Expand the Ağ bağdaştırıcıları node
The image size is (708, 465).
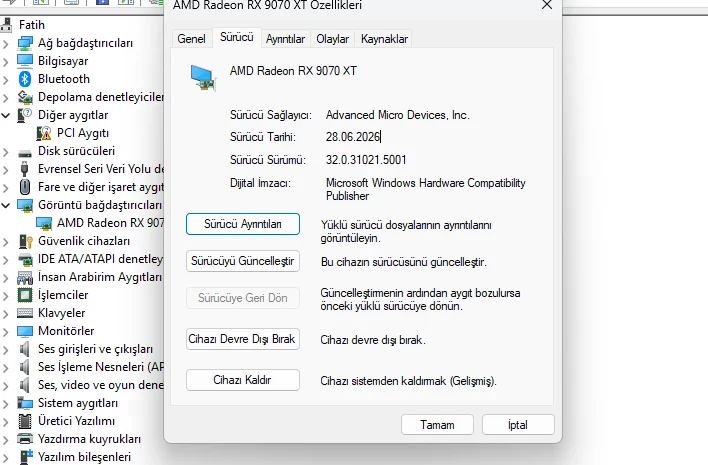6,44
